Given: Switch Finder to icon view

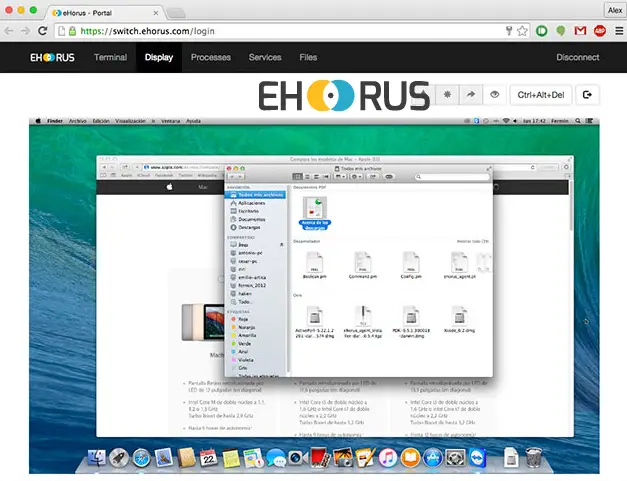Looking at the screenshot, I should 297,177.
